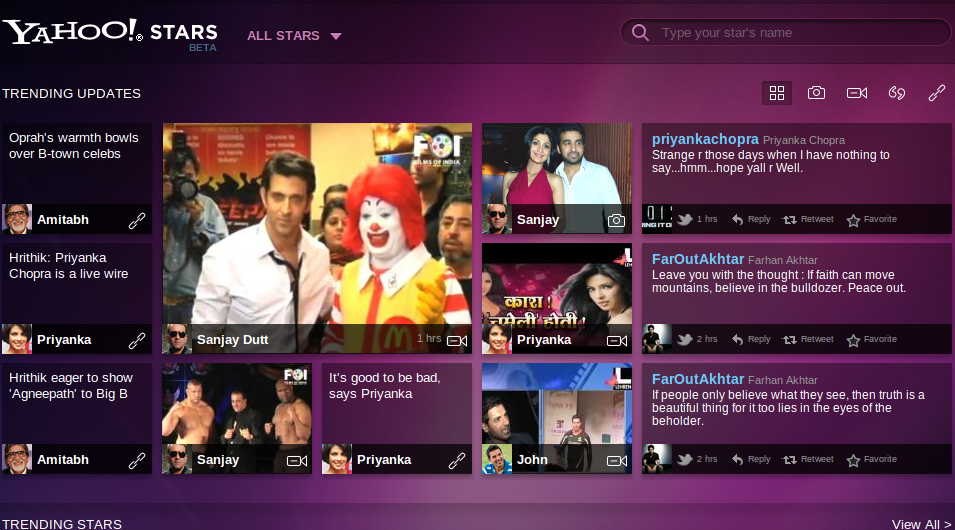Open link icon on Agneepath Big B card

tap(137, 461)
